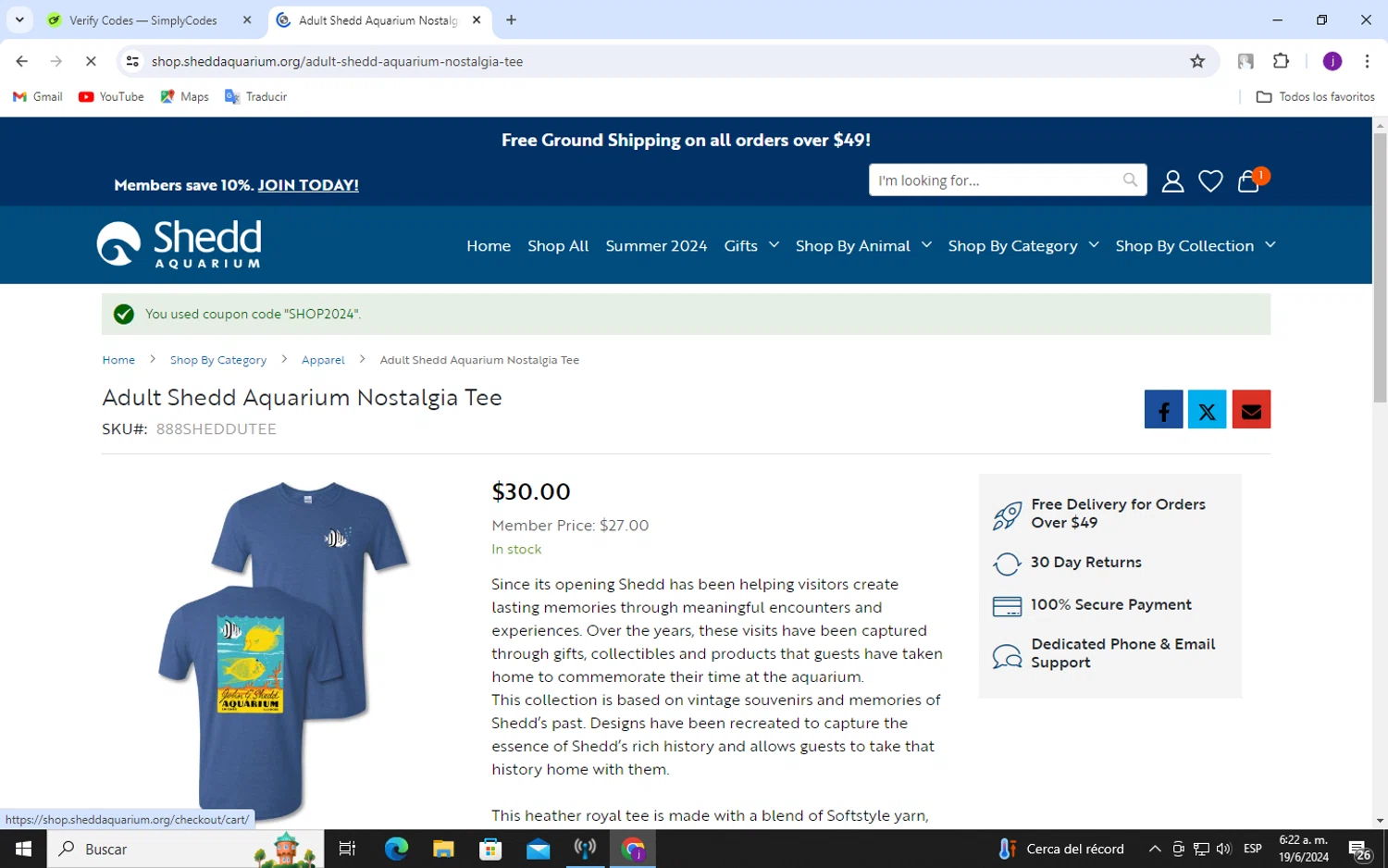Click the ESP language indicator
Viewport: 1388px width, 868px height.
(x=1253, y=849)
